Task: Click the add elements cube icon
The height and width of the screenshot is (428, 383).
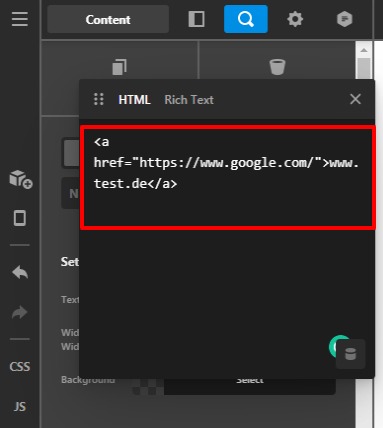Action: pyautogui.click(x=20, y=179)
